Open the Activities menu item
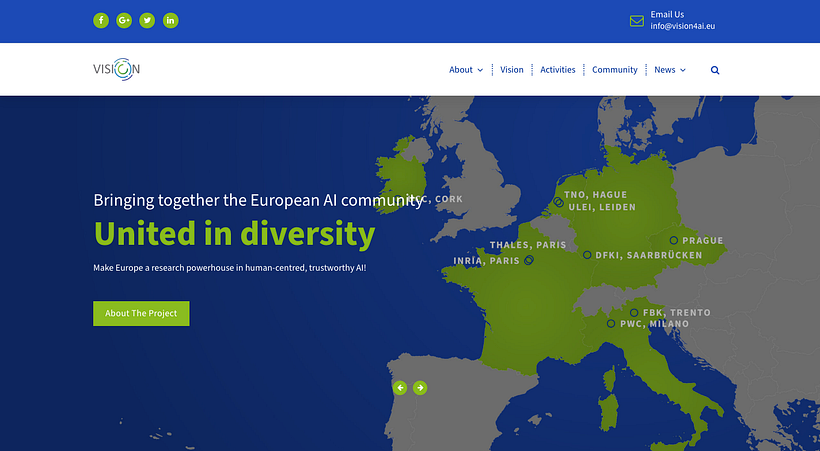Image resolution: width=820 pixels, height=451 pixels. click(557, 70)
